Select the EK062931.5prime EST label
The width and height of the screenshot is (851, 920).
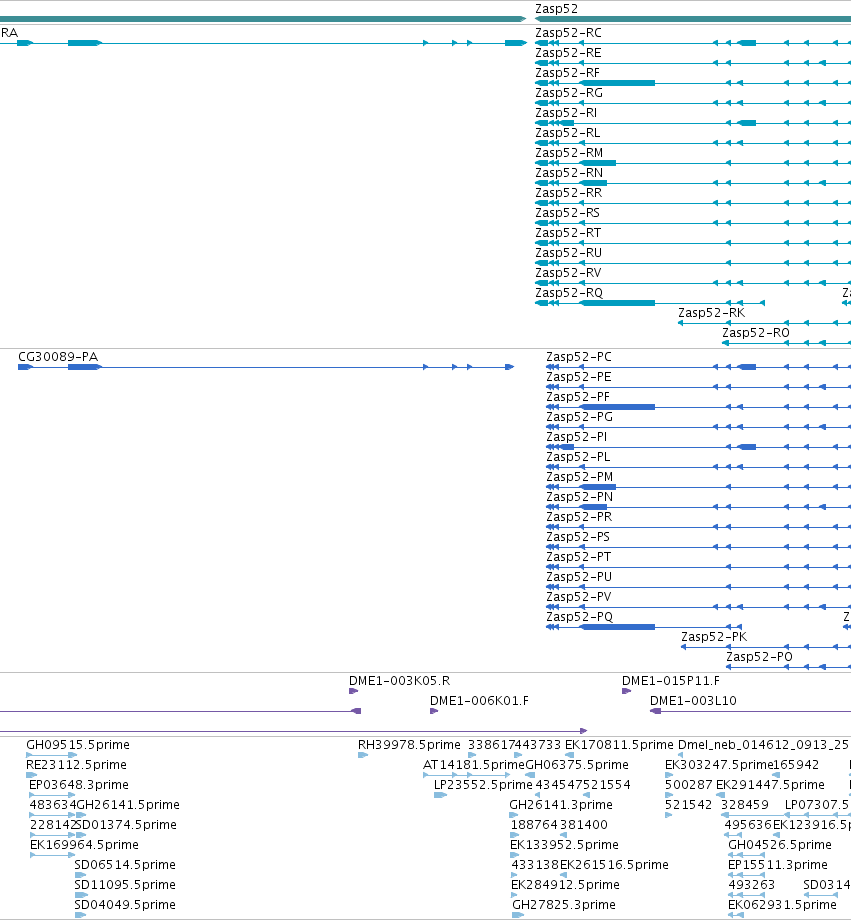point(782,904)
